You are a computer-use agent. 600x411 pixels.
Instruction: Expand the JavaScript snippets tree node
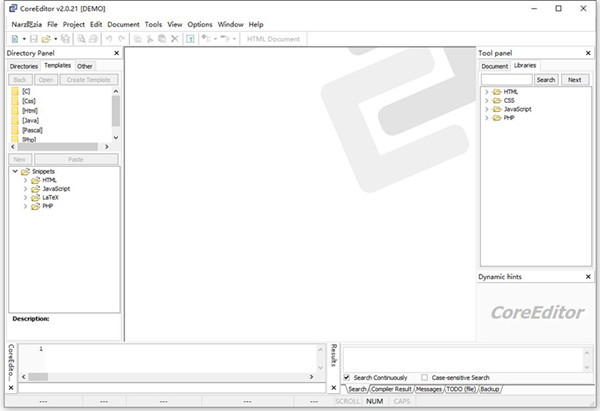(x=26, y=188)
